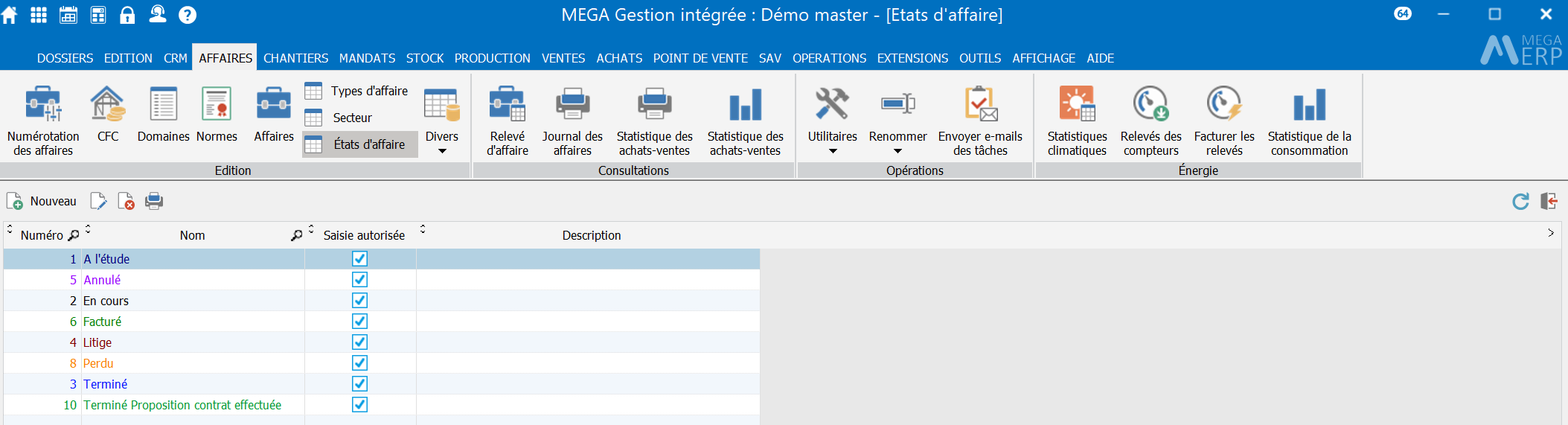This screenshot has width=1568, height=425.
Task: Open the calendar icon in title bar
Action: [68, 15]
